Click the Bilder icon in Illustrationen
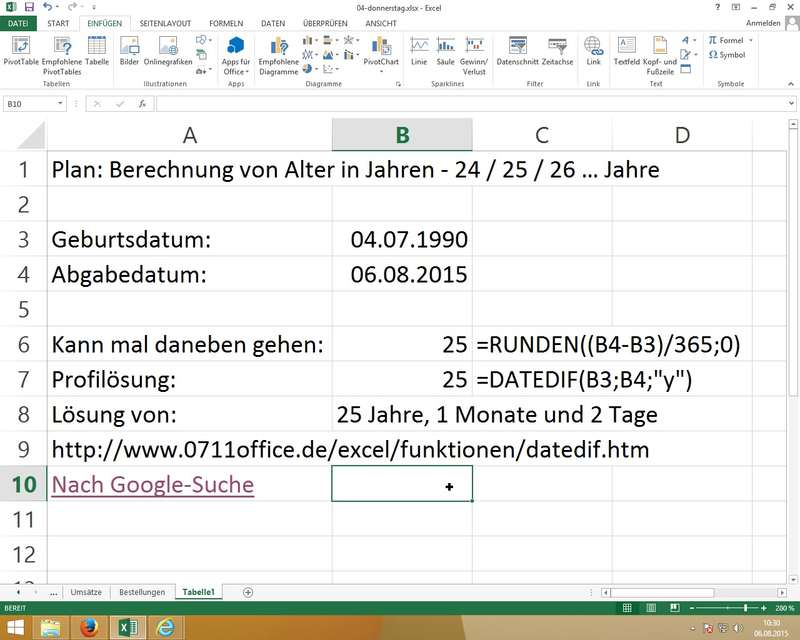Screen dimensions: 800x640 [129, 50]
